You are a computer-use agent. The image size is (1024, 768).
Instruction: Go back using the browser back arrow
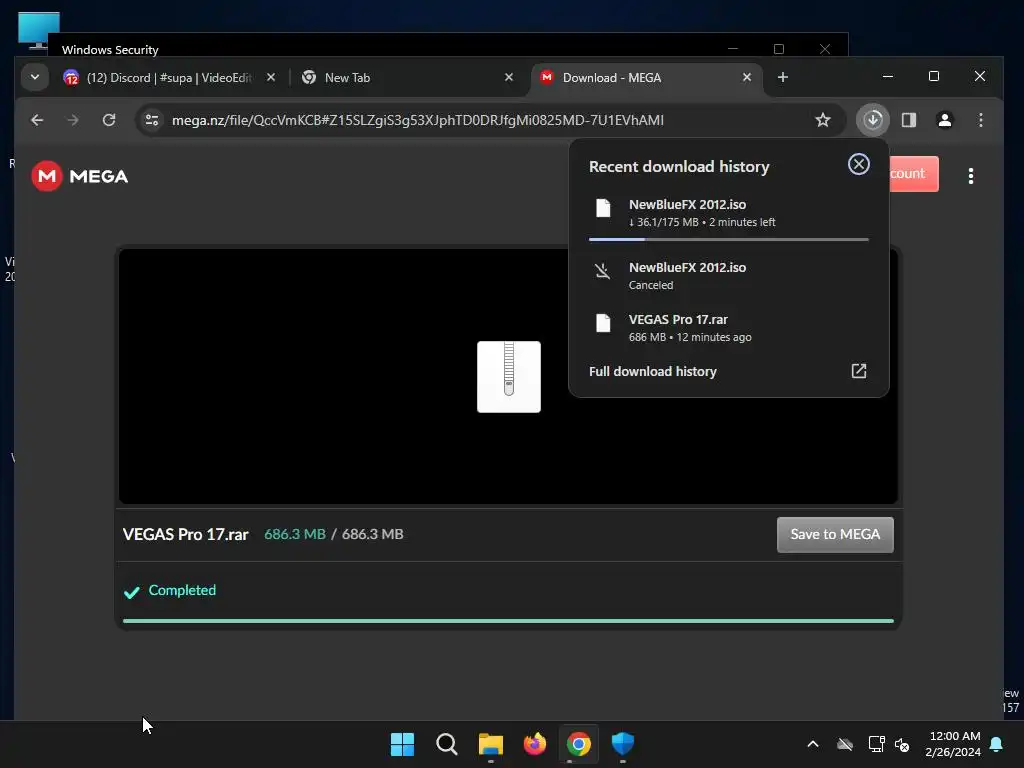[37, 120]
